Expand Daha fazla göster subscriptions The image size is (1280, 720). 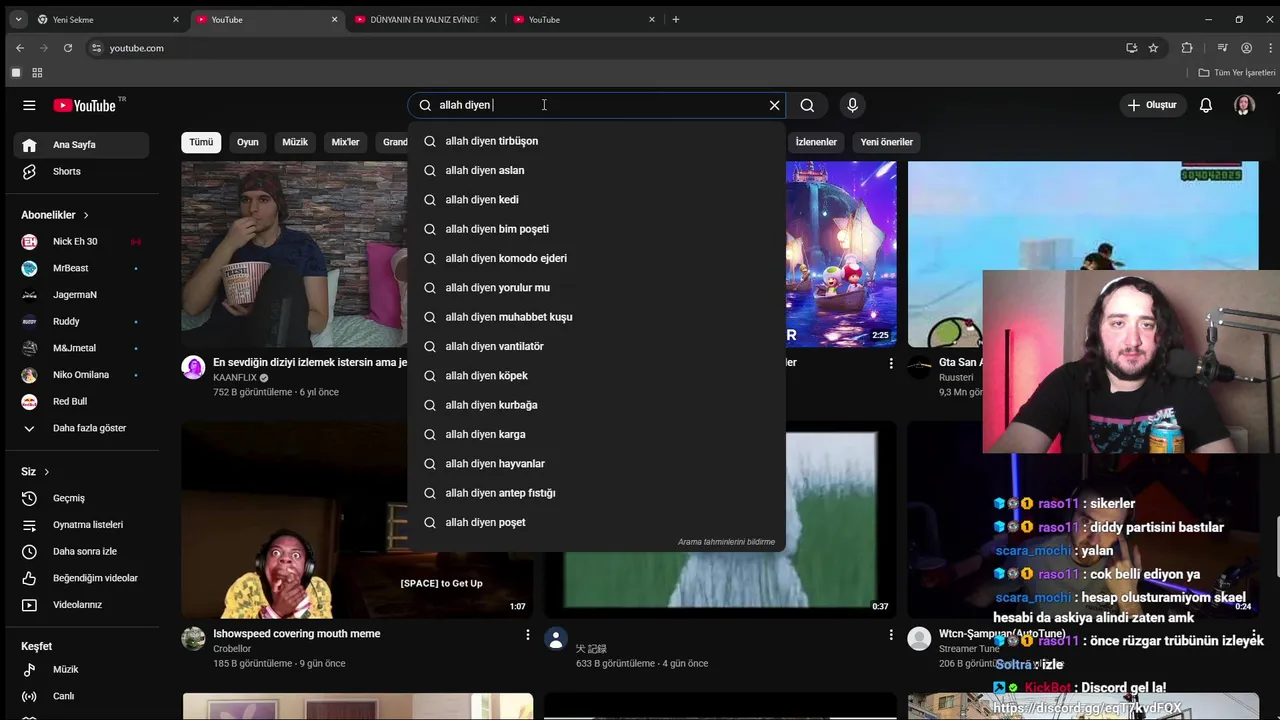81,428
